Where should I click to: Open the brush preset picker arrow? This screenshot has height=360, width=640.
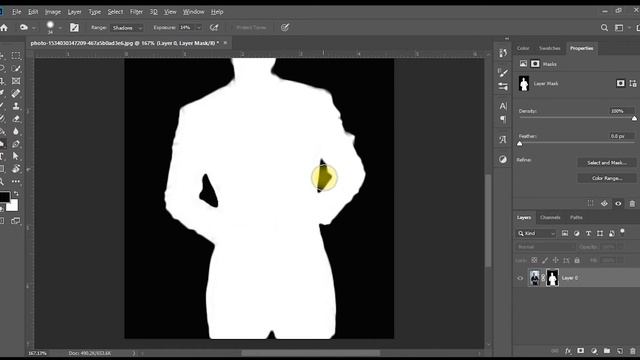pyautogui.click(x=60, y=28)
